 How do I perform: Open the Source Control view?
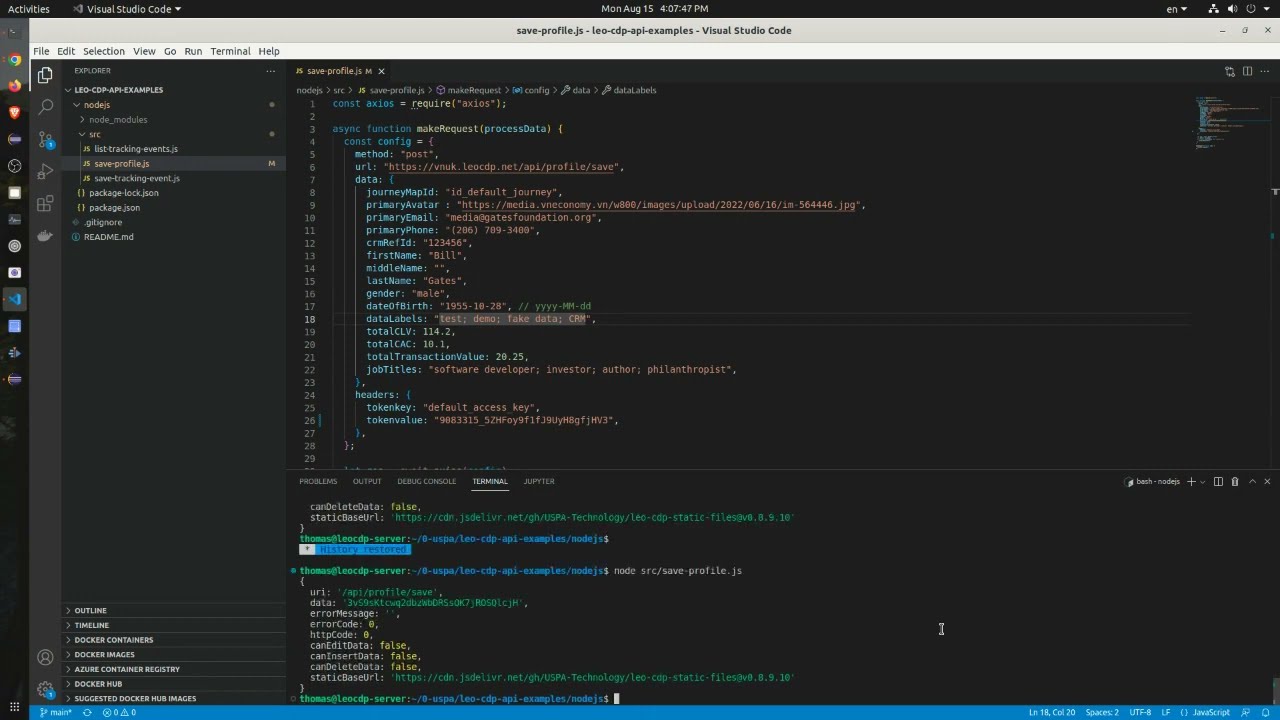tap(45, 140)
